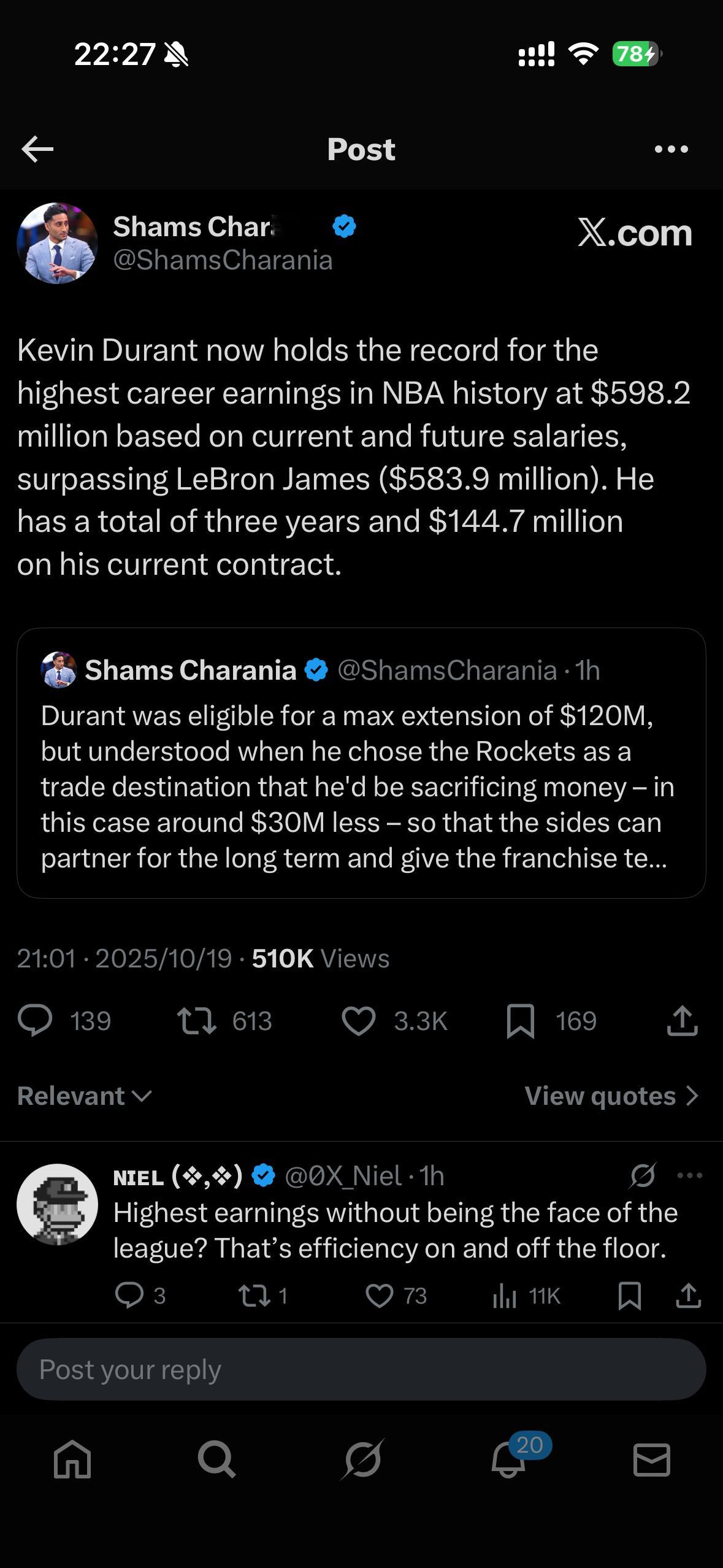Open View quotes for this post
The width and height of the screenshot is (723, 1568).
pyautogui.click(x=611, y=1096)
